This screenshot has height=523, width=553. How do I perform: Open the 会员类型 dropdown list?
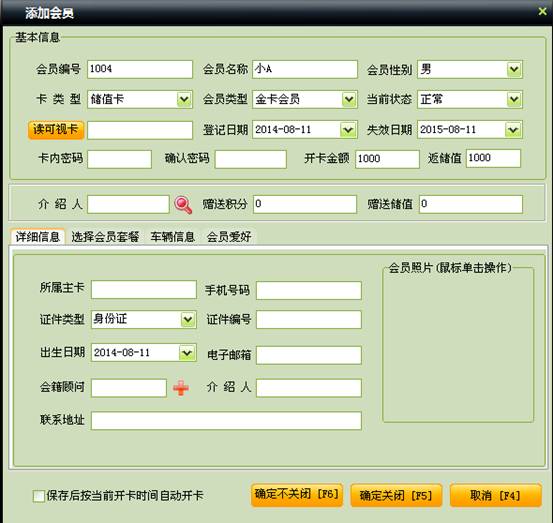click(x=349, y=99)
